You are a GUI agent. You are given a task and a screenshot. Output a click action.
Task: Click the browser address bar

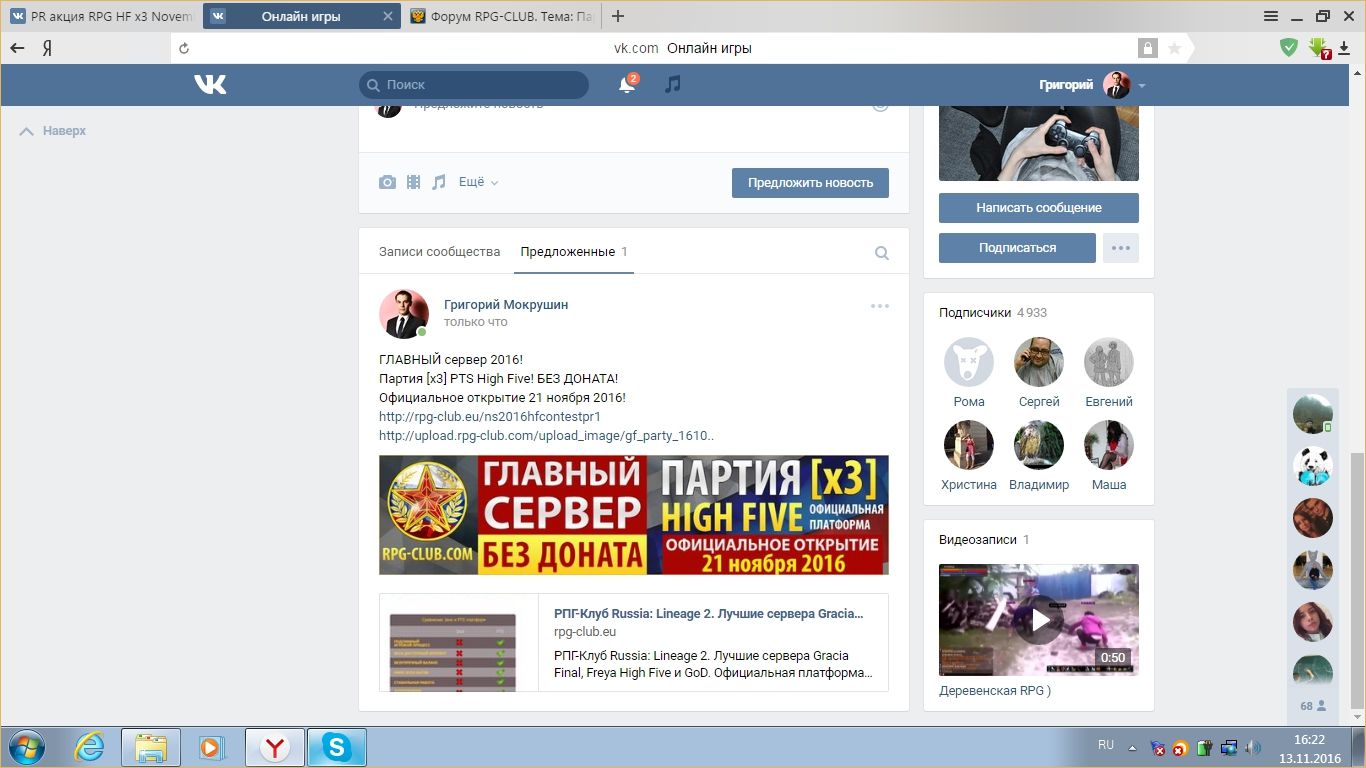pos(682,48)
